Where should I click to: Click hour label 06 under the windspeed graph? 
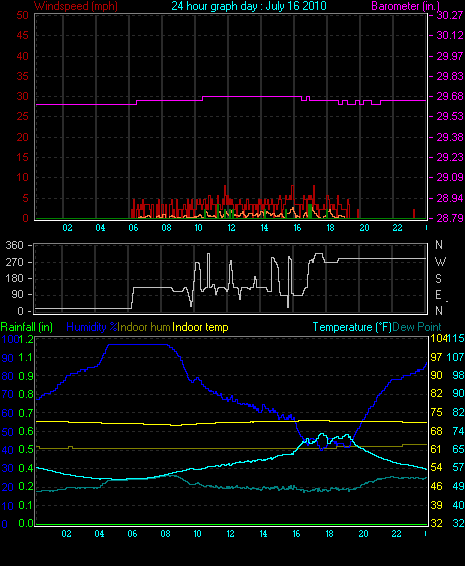[133, 228]
